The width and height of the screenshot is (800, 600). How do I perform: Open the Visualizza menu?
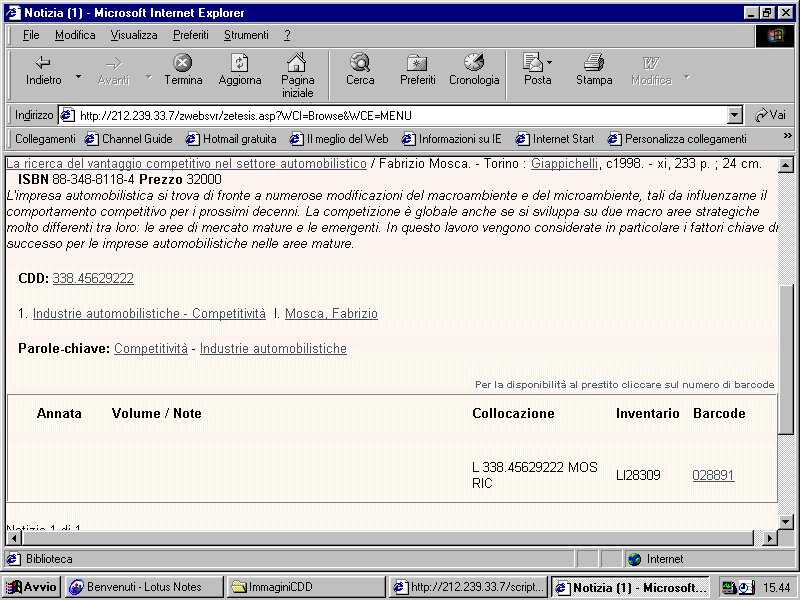point(134,35)
